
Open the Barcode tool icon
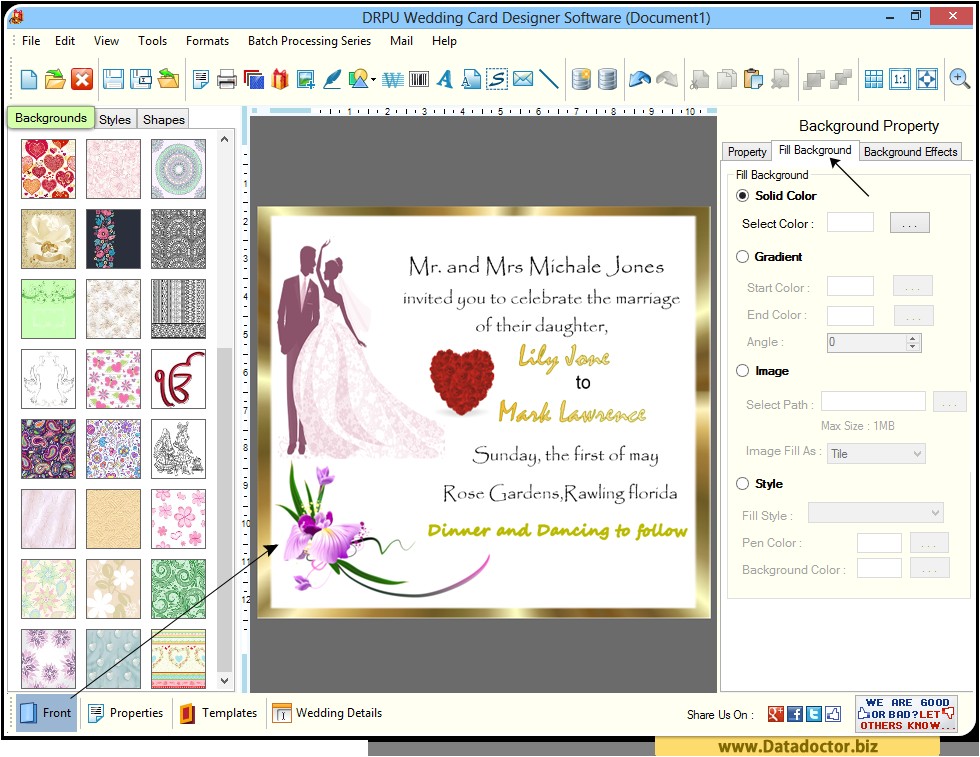[418, 79]
